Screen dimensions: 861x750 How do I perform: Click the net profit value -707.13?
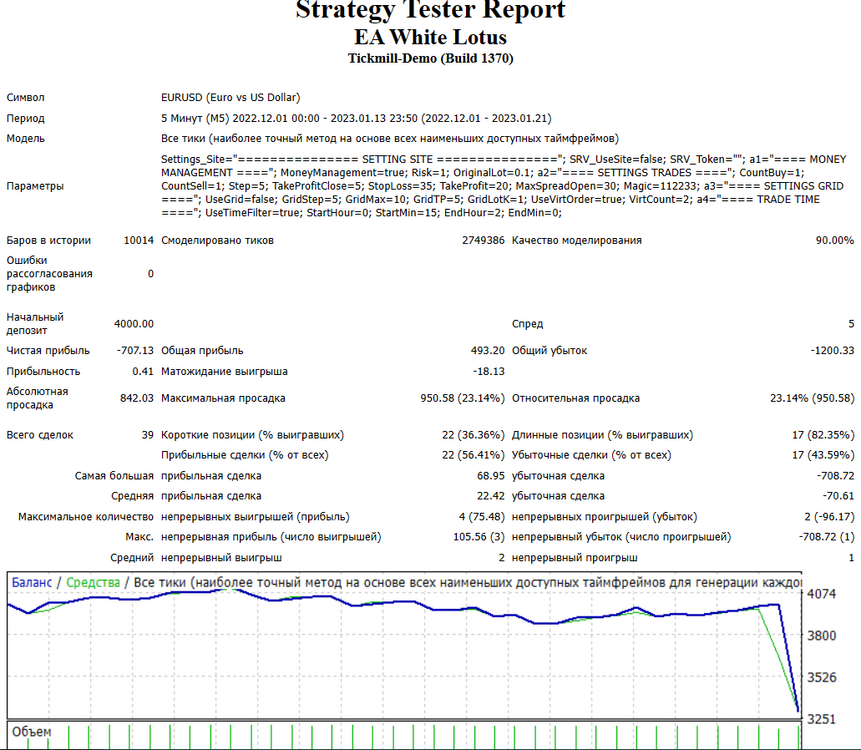point(135,350)
